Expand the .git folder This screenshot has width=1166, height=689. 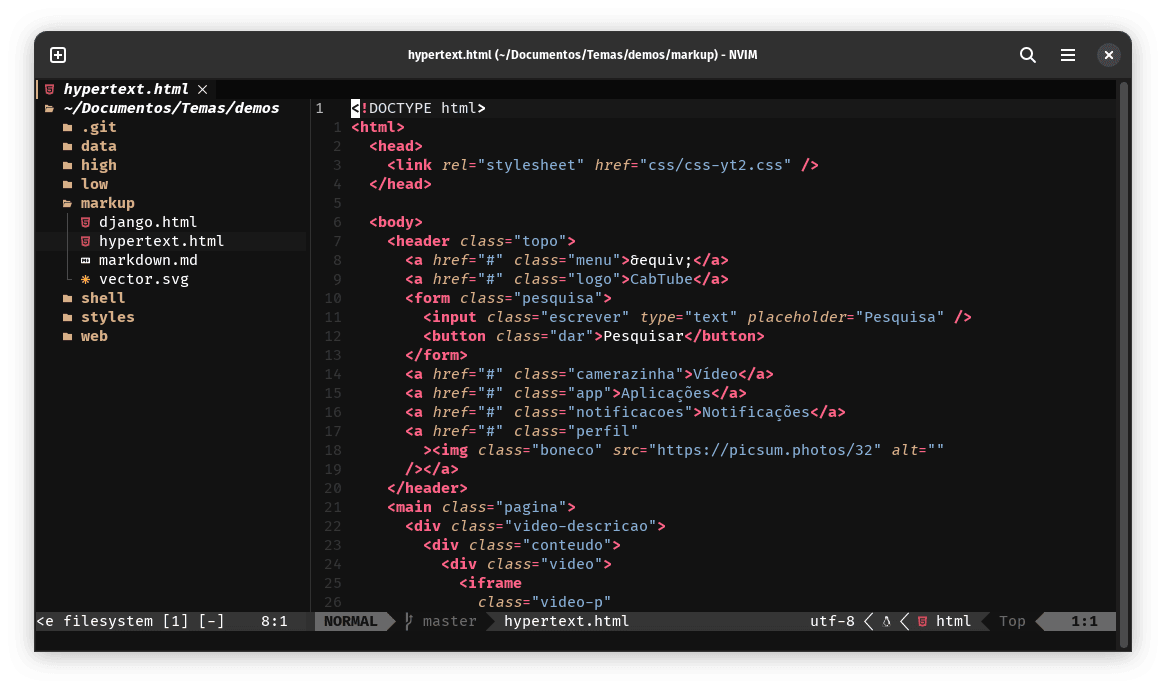click(x=99, y=127)
